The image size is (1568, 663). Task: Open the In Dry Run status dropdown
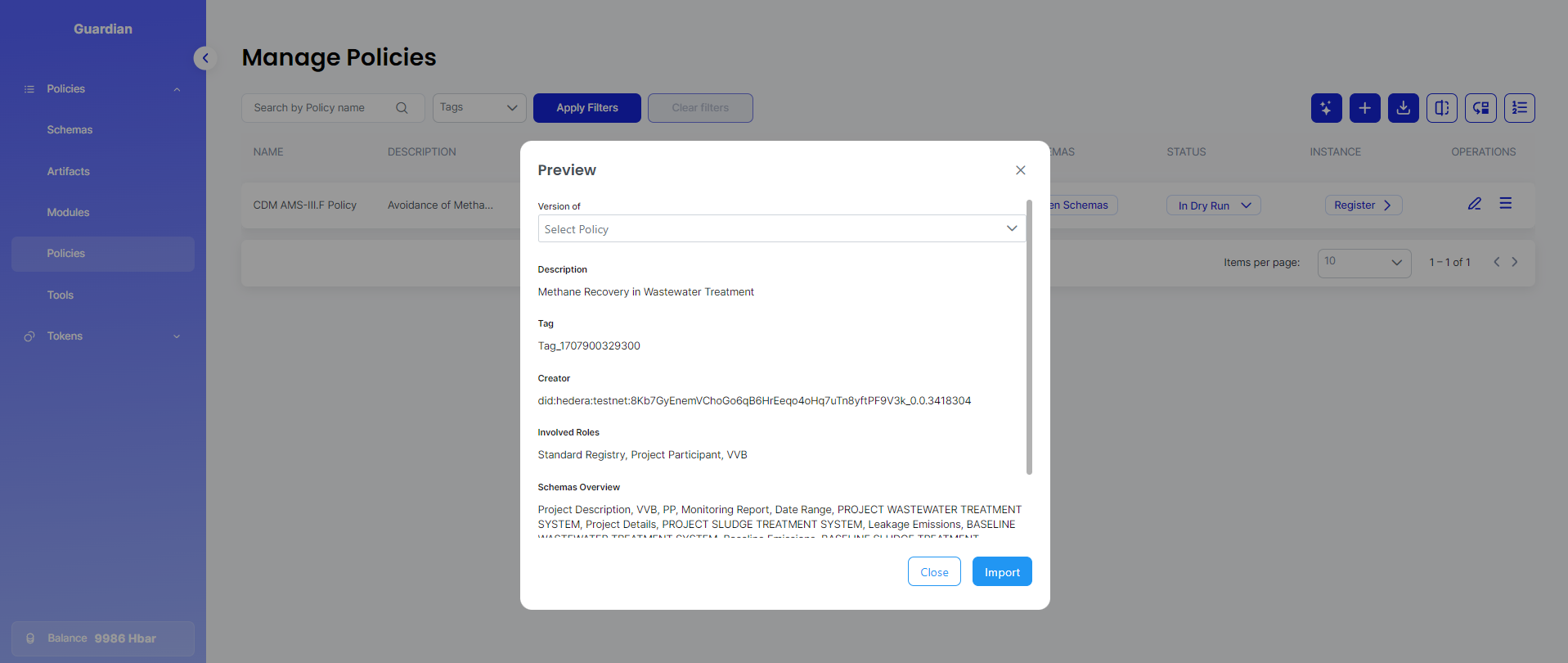1213,205
